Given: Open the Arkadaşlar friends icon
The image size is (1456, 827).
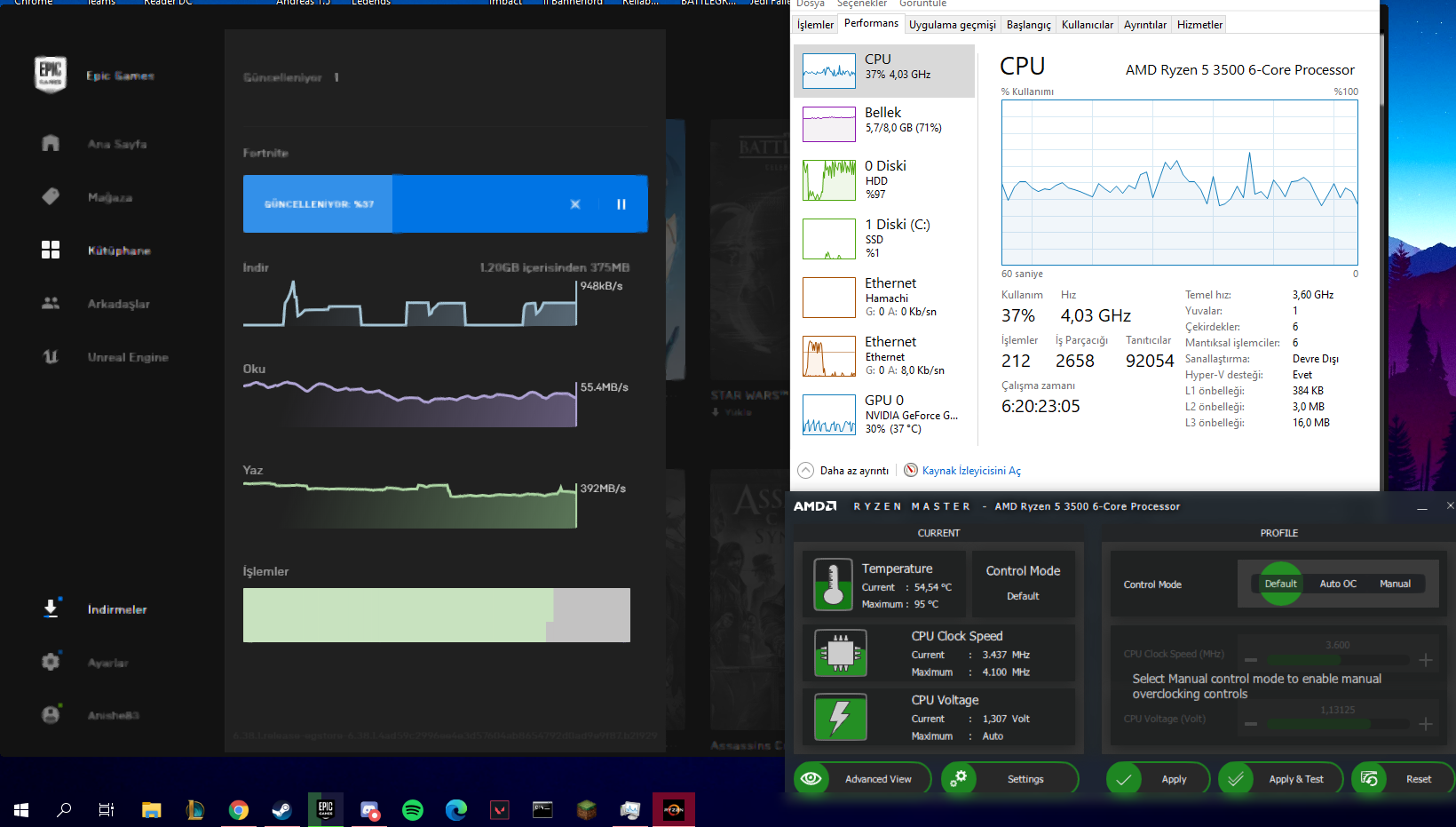Looking at the screenshot, I should pos(51,303).
